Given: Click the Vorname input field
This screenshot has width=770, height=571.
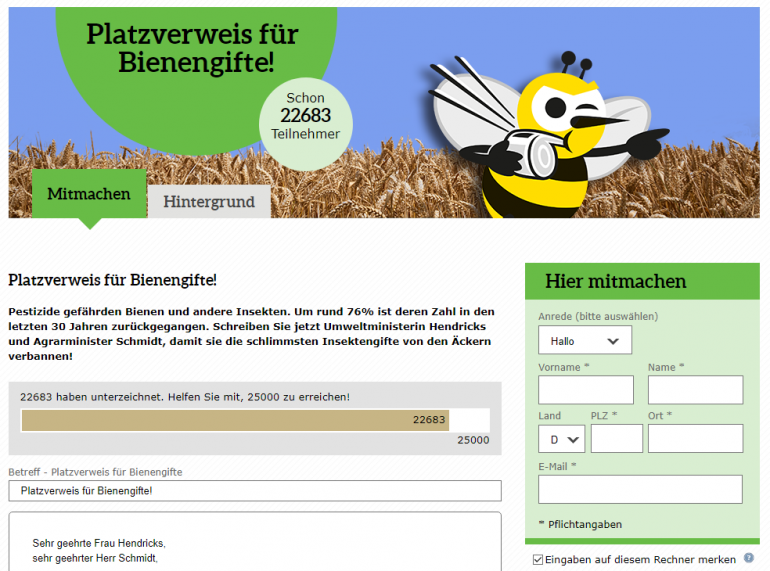Looking at the screenshot, I should 586,390.
